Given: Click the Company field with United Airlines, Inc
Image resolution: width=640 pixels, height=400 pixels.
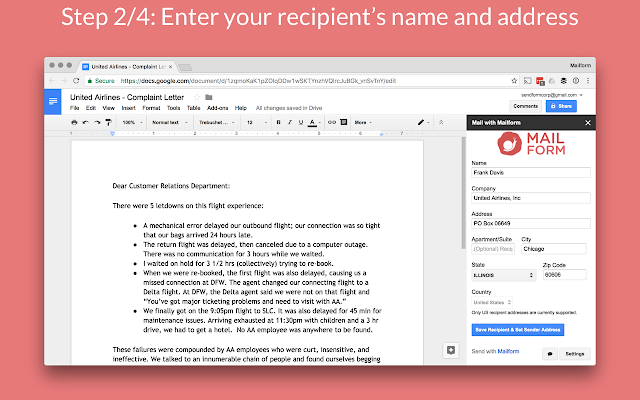Looking at the screenshot, I should click(531, 198).
